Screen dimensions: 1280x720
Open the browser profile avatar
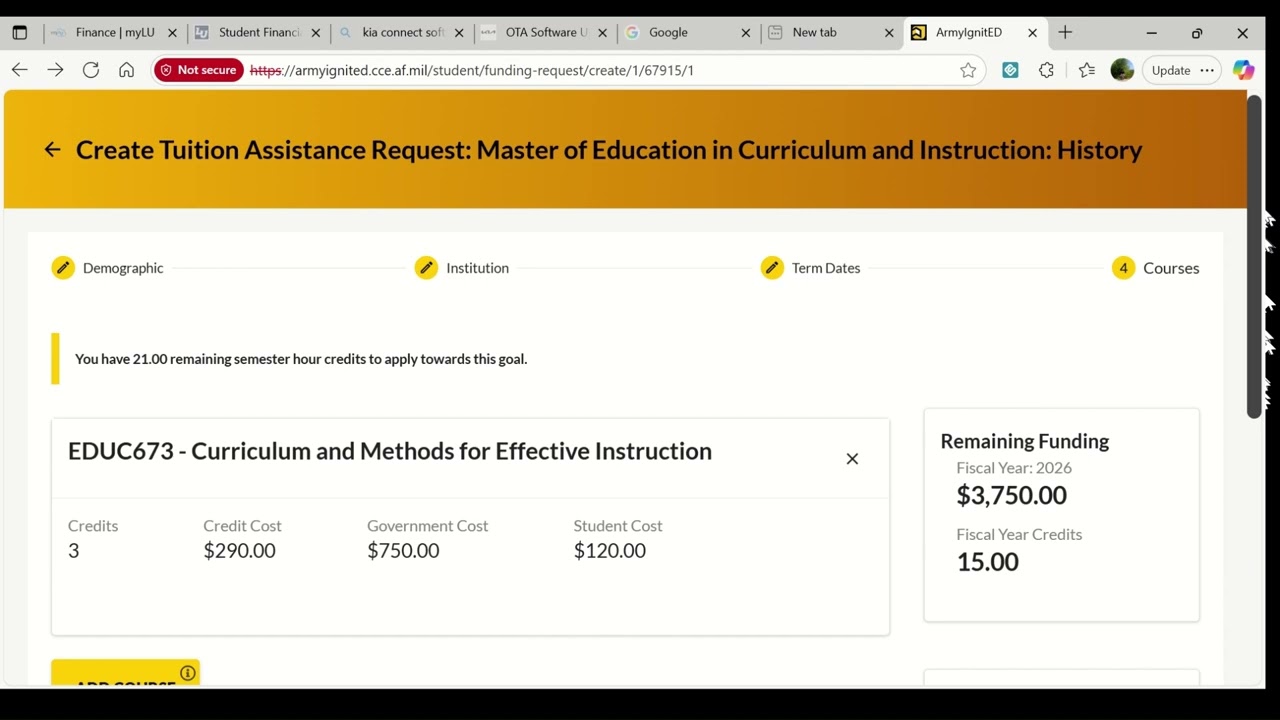(1122, 70)
